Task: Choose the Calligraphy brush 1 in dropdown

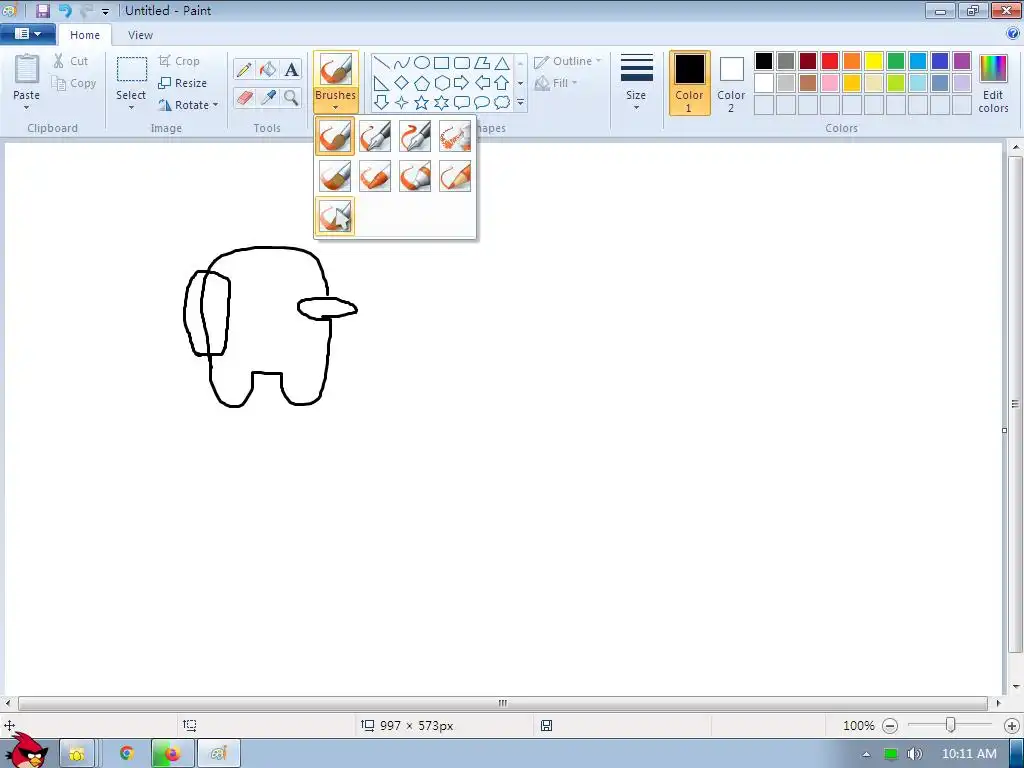Action: click(x=375, y=136)
